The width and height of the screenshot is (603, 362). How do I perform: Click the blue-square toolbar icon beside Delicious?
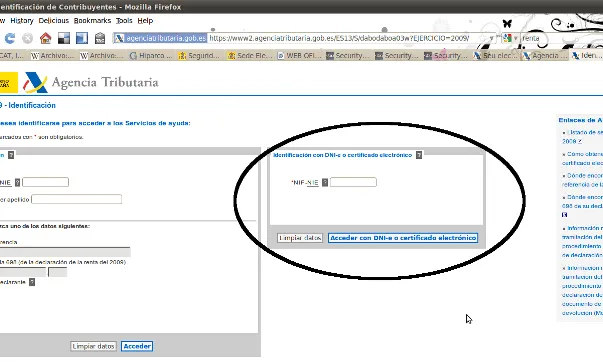pyautogui.click(x=82, y=38)
